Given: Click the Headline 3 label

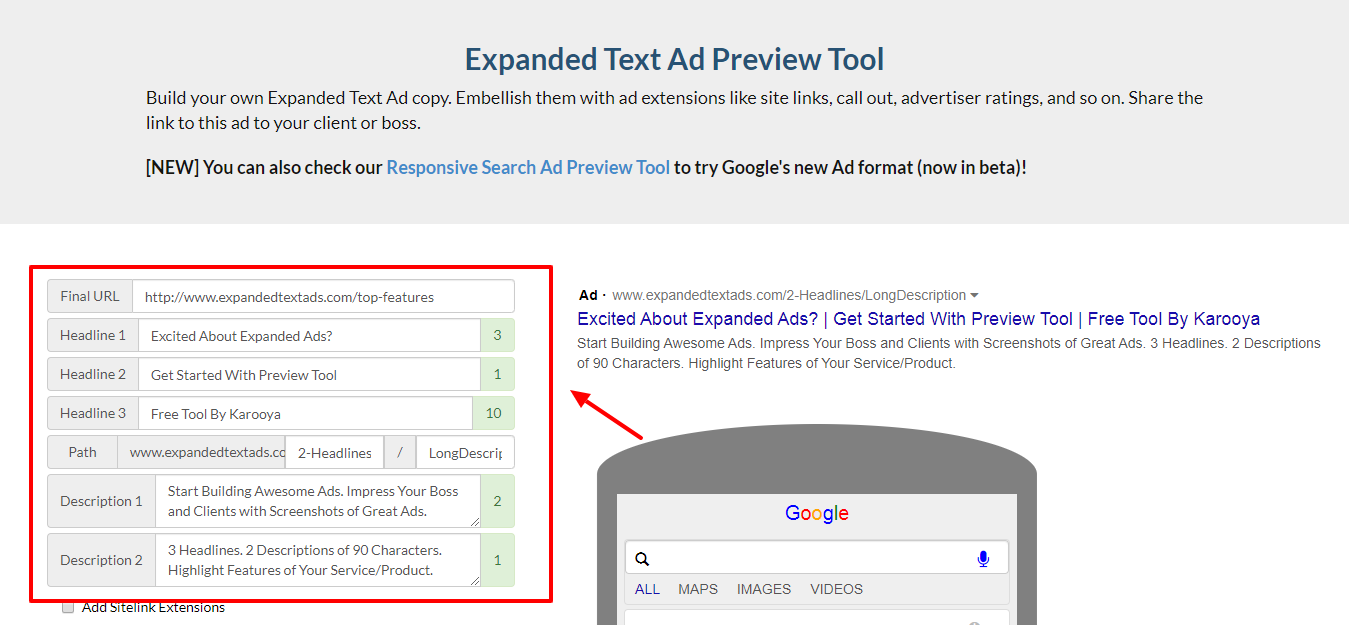Looking at the screenshot, I should pyautogui.click(x=93, y=414).
